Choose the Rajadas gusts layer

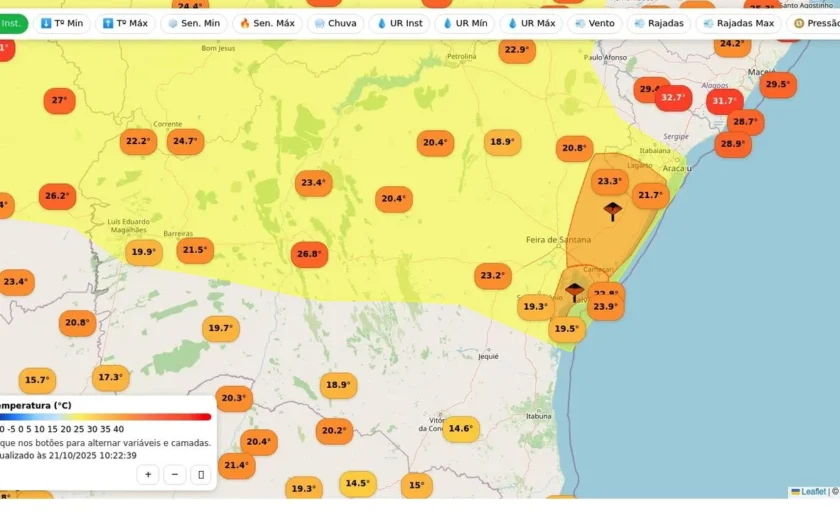[x=659, y=24]
